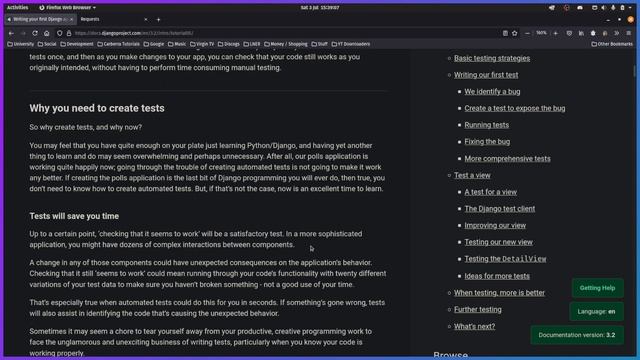
Task: Zoom in with the plus button
Action: coord(556,33)
